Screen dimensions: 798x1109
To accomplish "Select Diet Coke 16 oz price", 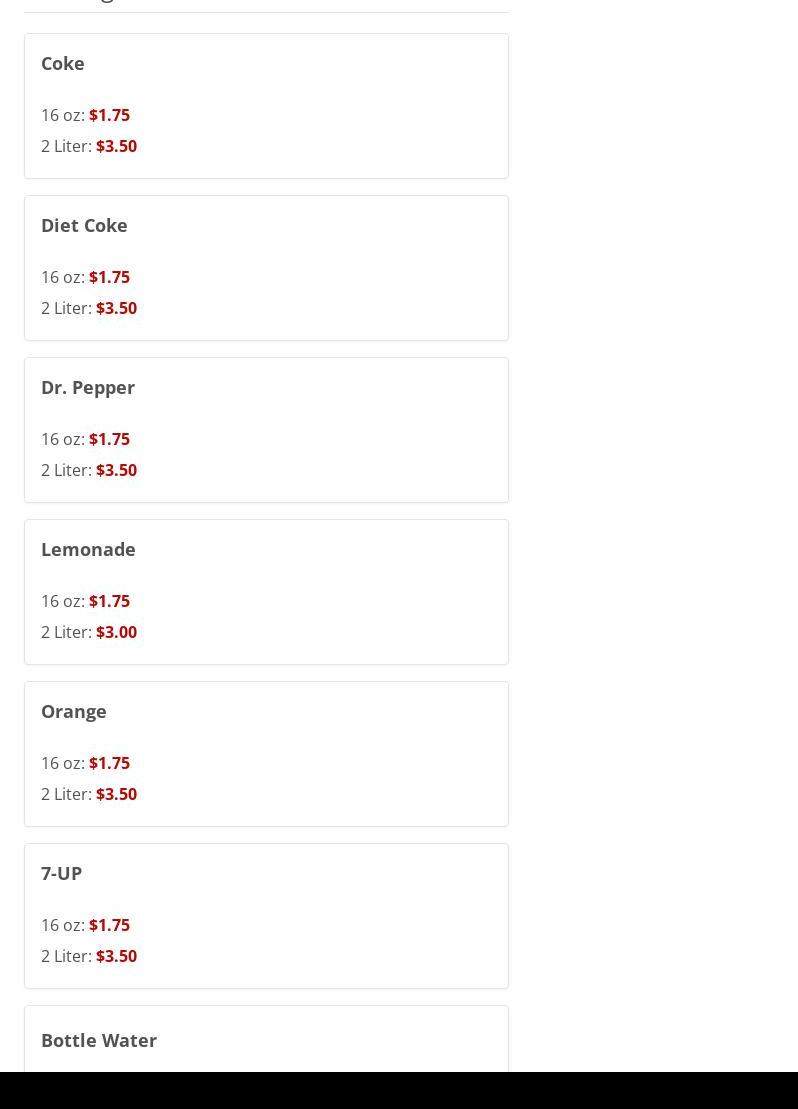I will [109, 277].
